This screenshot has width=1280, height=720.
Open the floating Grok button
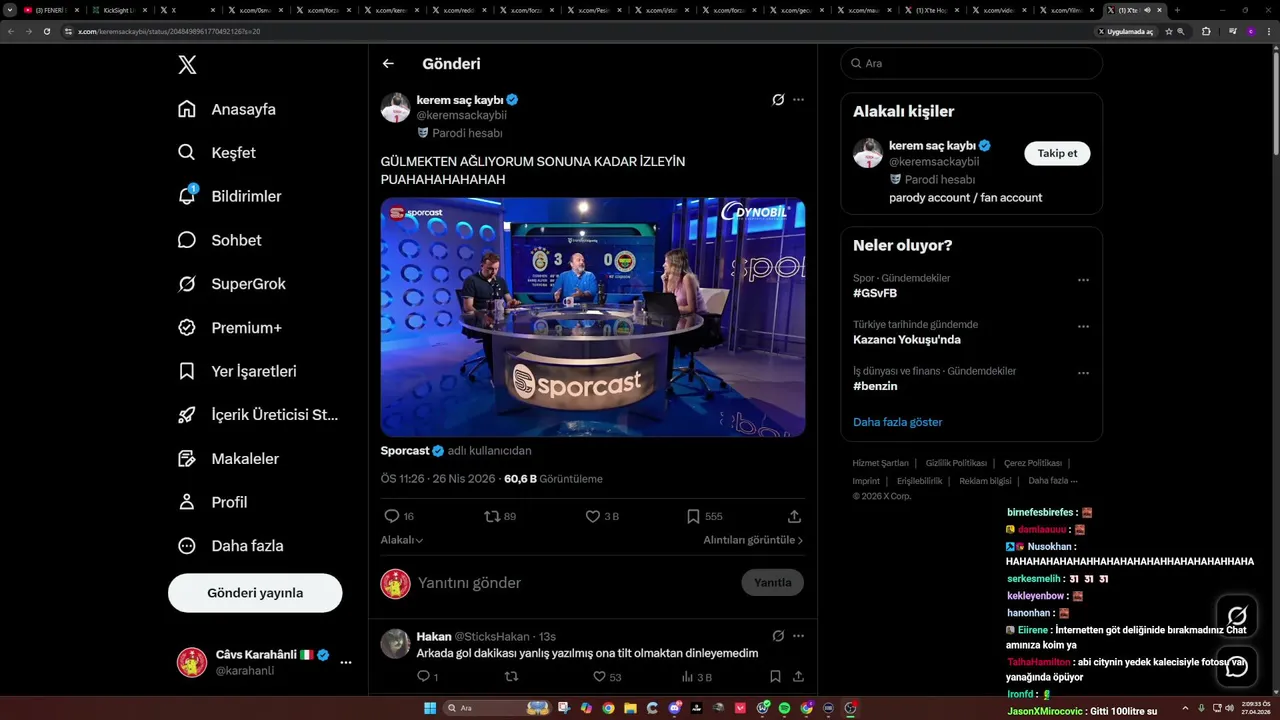click(1237, 615)
